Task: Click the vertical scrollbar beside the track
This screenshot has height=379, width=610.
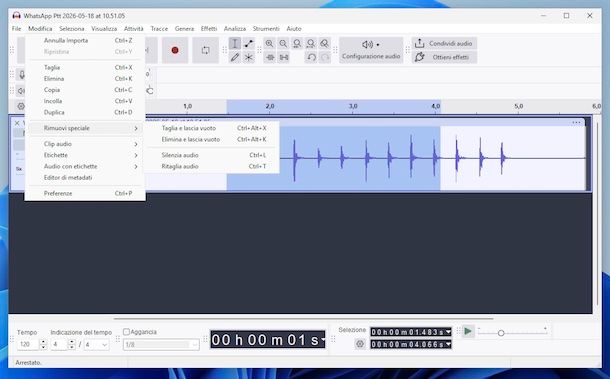Action: 598,214
